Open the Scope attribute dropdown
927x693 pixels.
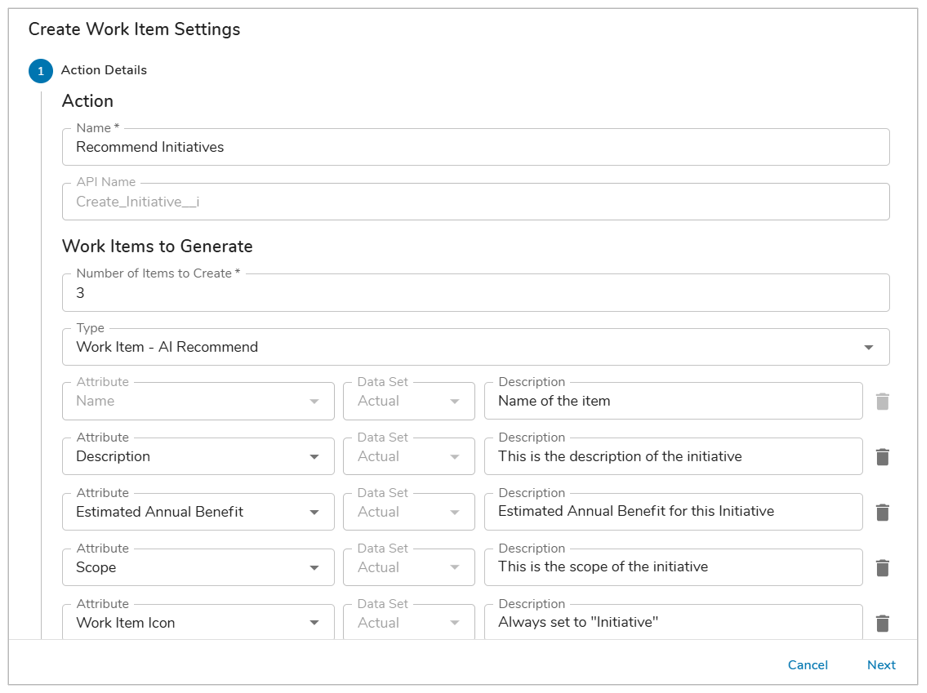pyautogui.click(x=314, y=568)
